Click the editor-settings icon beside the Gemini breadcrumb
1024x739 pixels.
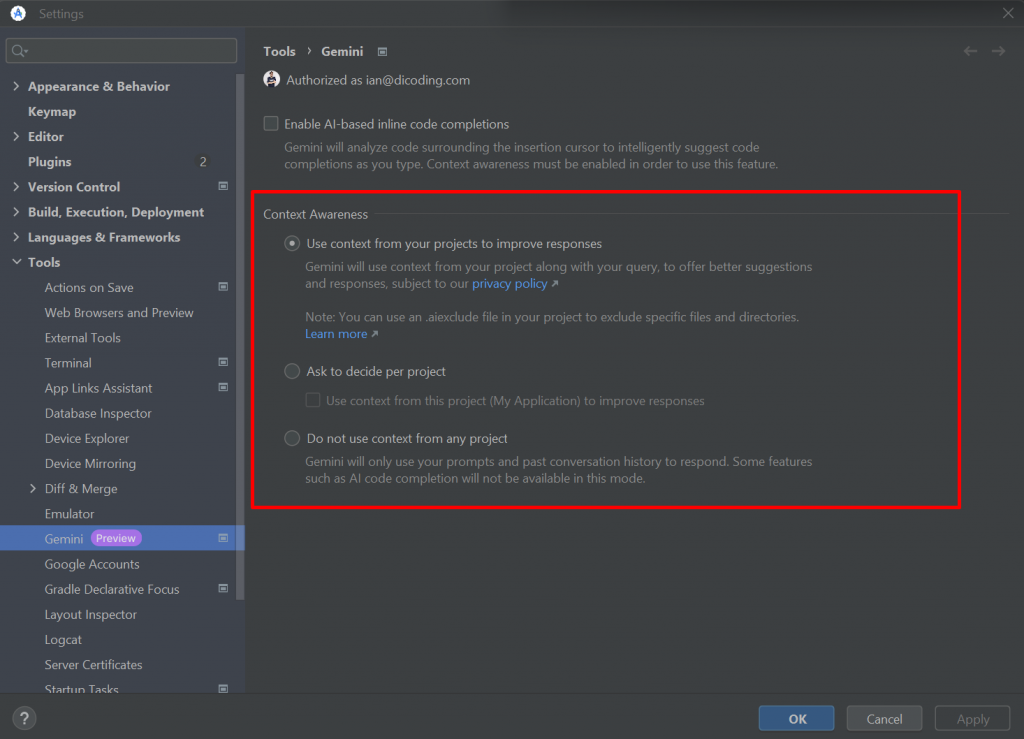(x=382, y=51)
